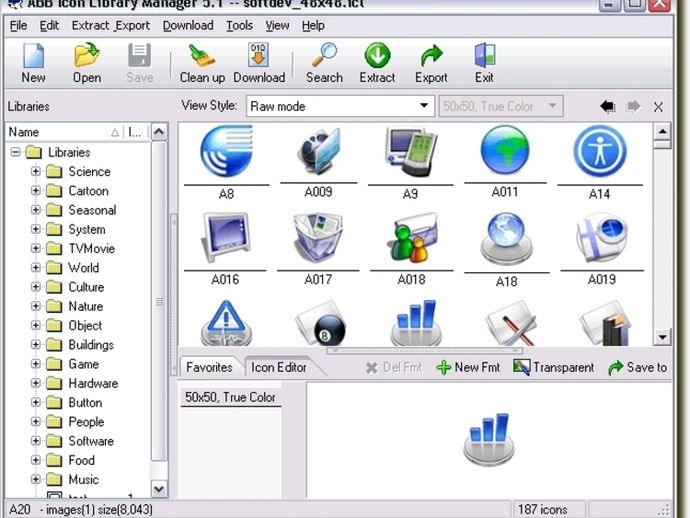Select the A009 icon thumbnail
The width and height of the screenshot is (690, 518).
click(x=319, y=151)
